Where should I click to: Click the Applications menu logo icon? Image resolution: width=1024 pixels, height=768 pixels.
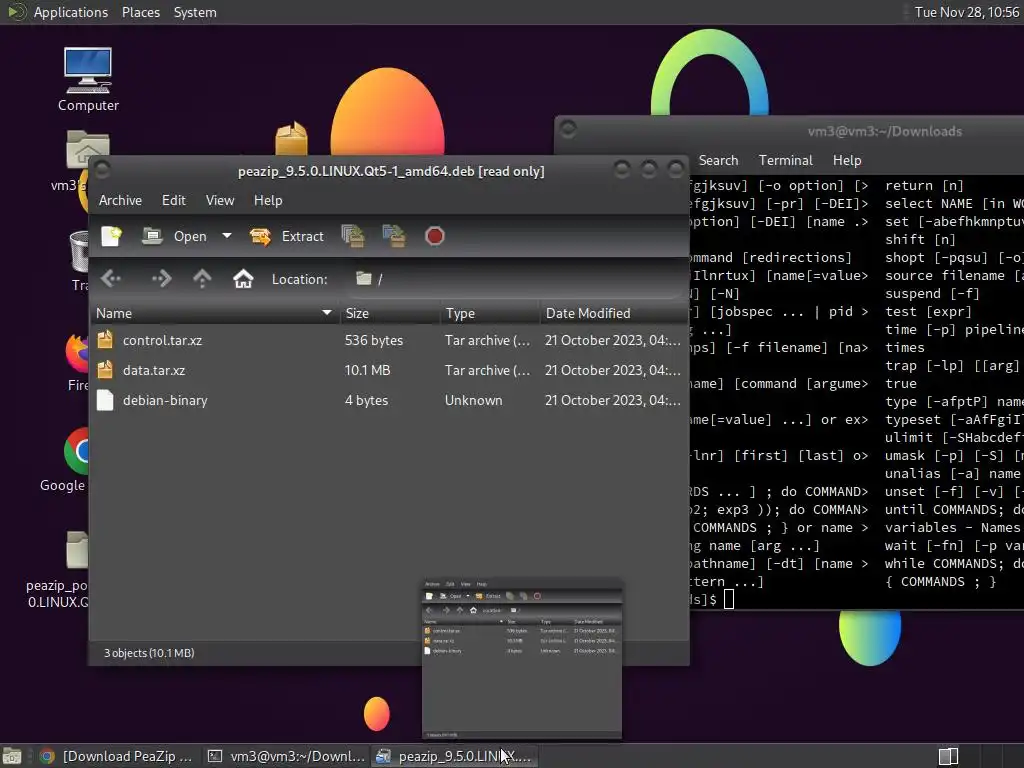16,12
